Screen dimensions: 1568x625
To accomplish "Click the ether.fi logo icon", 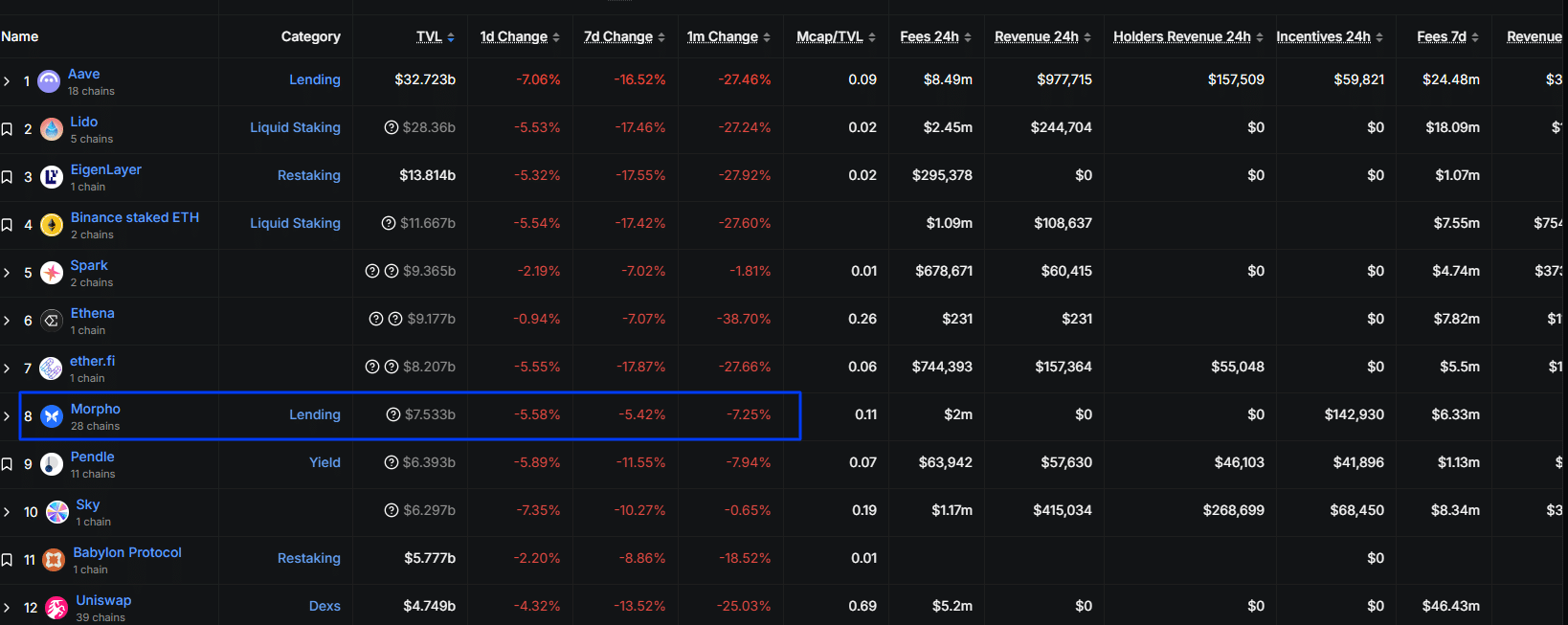I will (51, 368).
